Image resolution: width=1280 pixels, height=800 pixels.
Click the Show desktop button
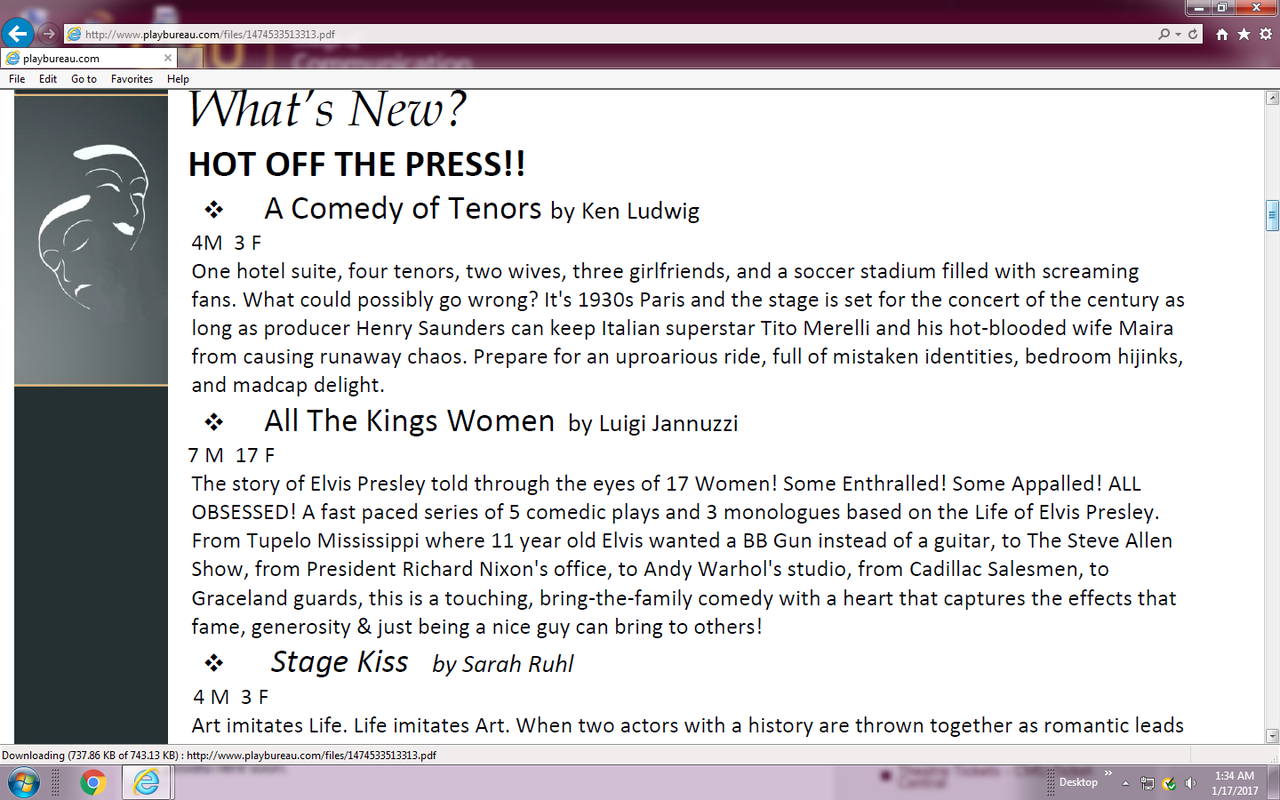[1273, 783]
